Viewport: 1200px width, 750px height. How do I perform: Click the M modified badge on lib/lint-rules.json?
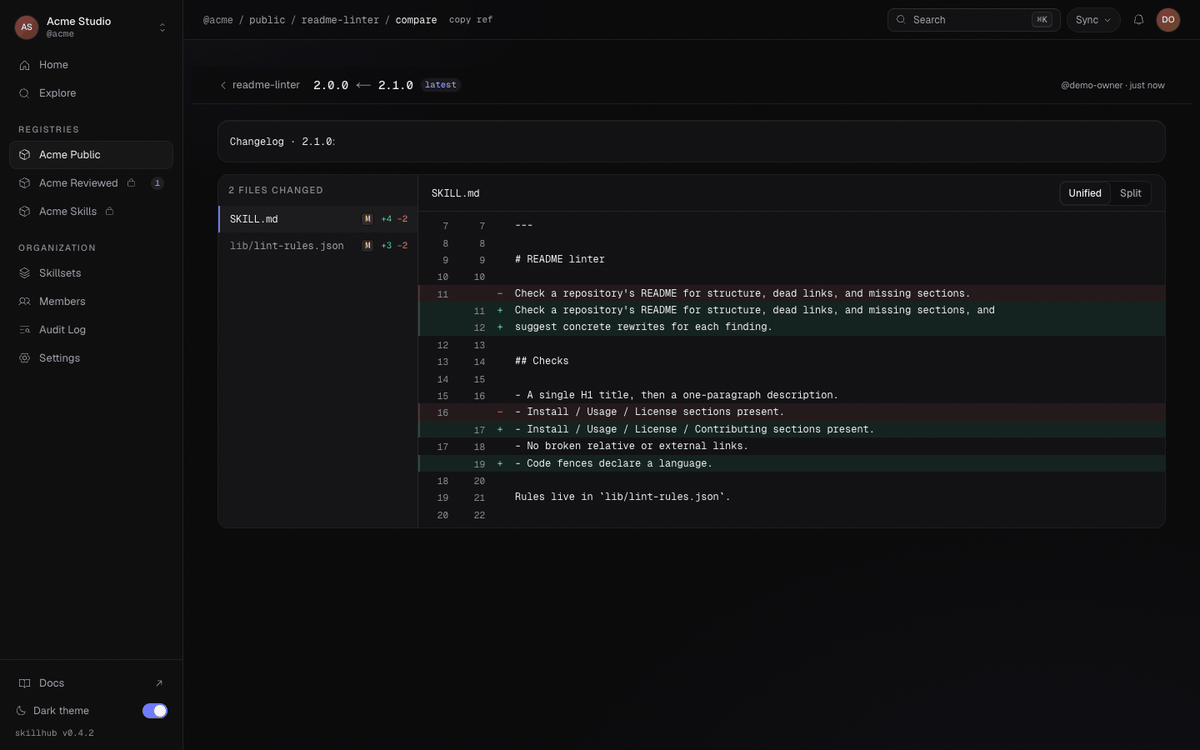[368, 246]
